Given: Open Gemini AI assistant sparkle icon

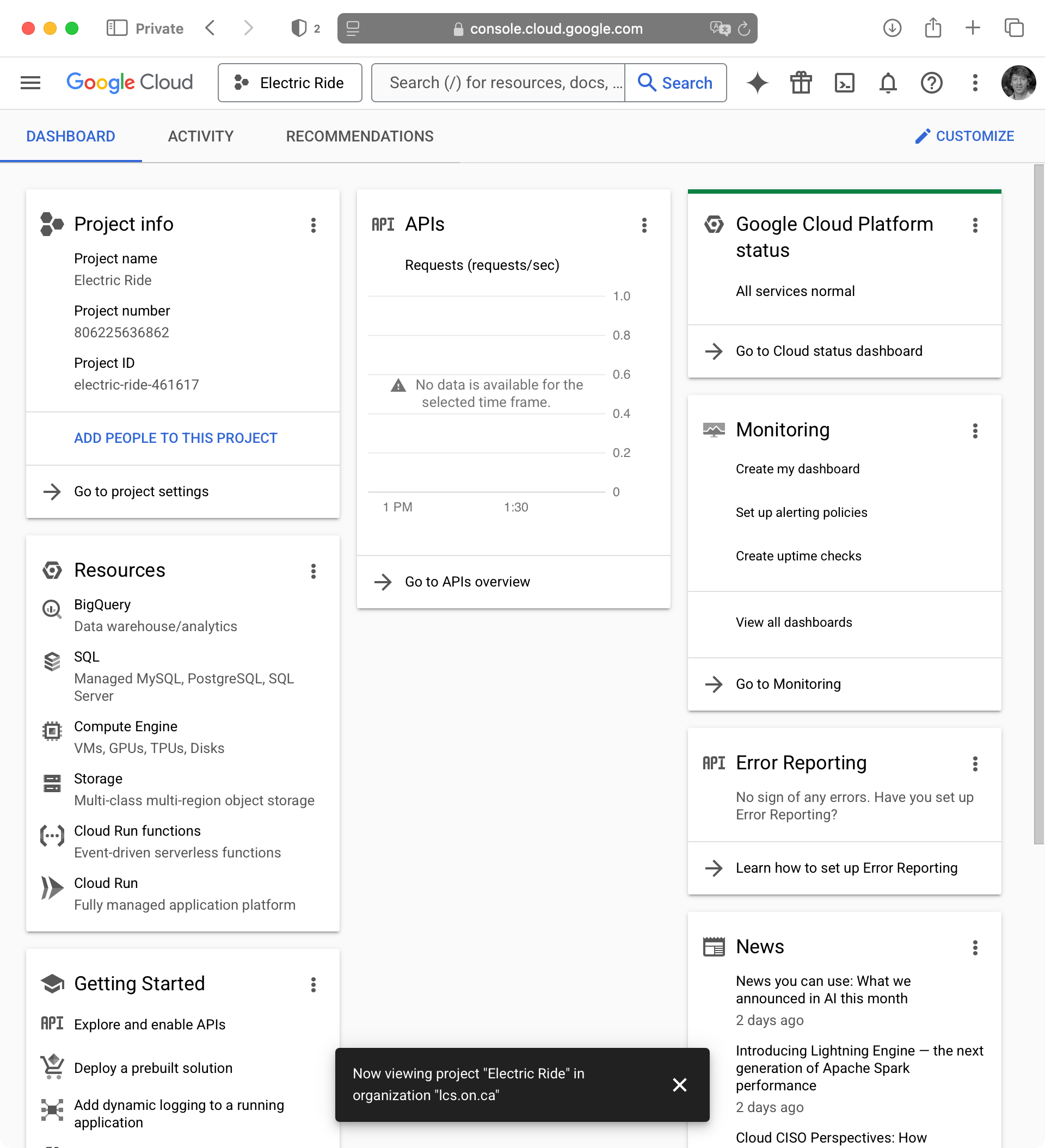Looking at the screenshot, I should click(757, 83).
